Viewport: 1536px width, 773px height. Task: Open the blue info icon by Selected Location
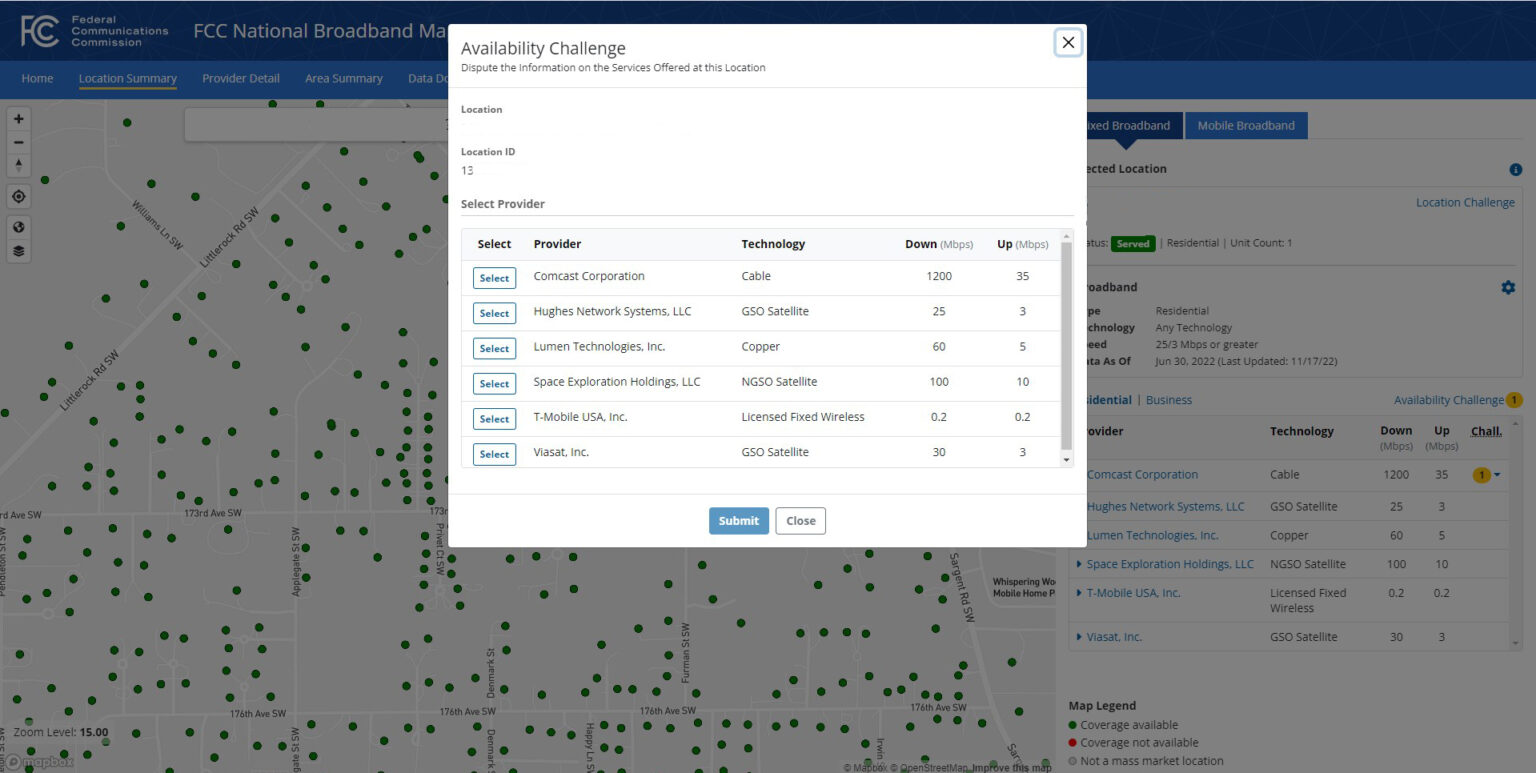1515,170
